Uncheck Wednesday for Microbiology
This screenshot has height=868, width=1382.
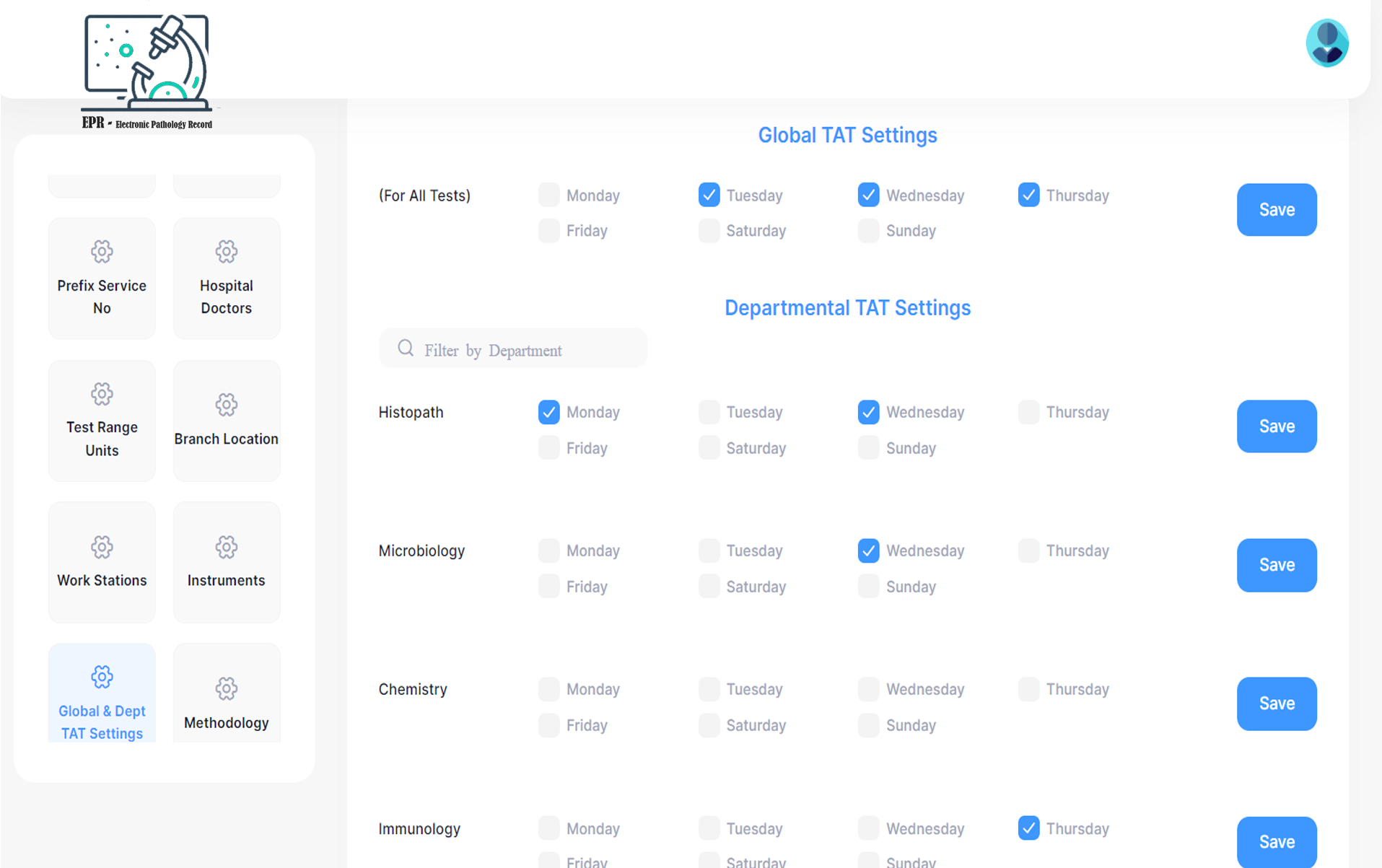click(869, 551)
